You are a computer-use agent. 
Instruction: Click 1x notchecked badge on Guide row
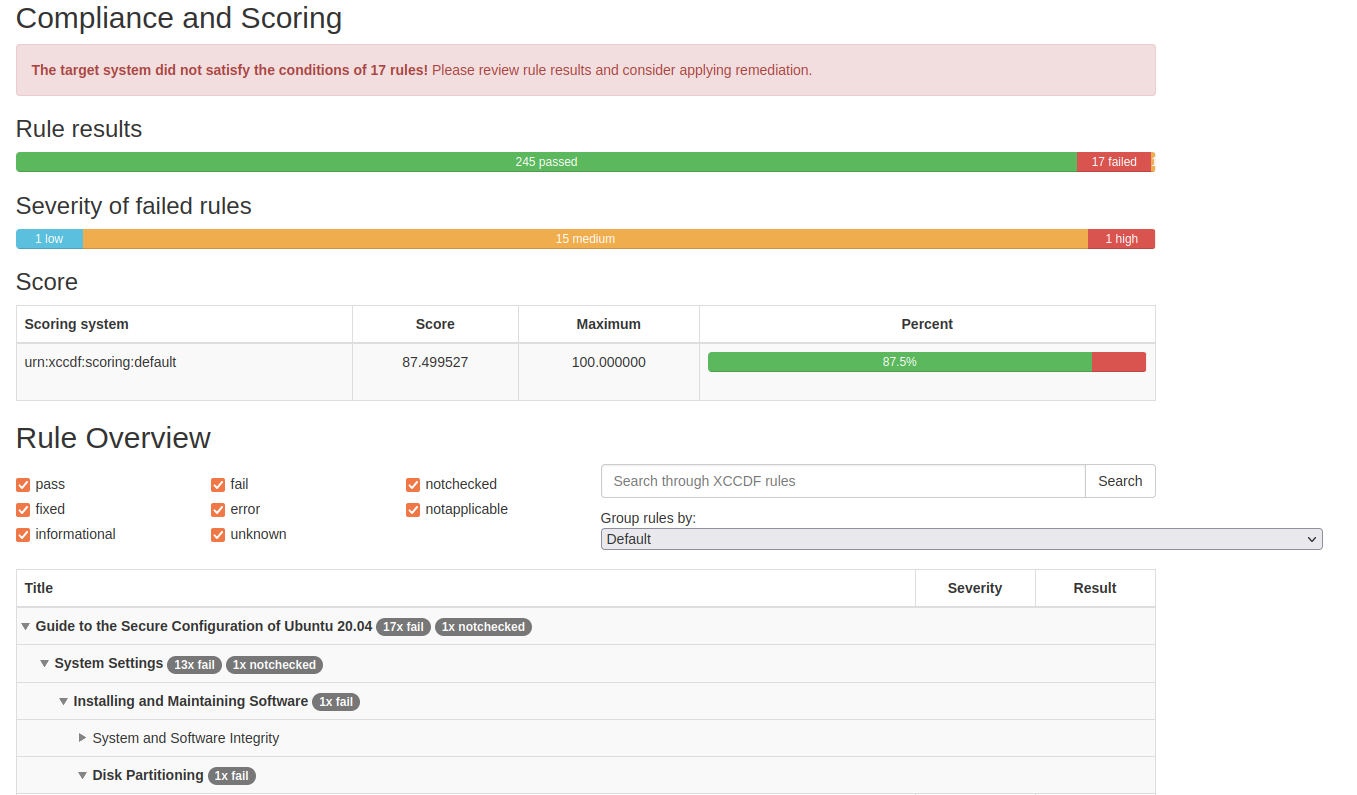click(x=483, y=627)
